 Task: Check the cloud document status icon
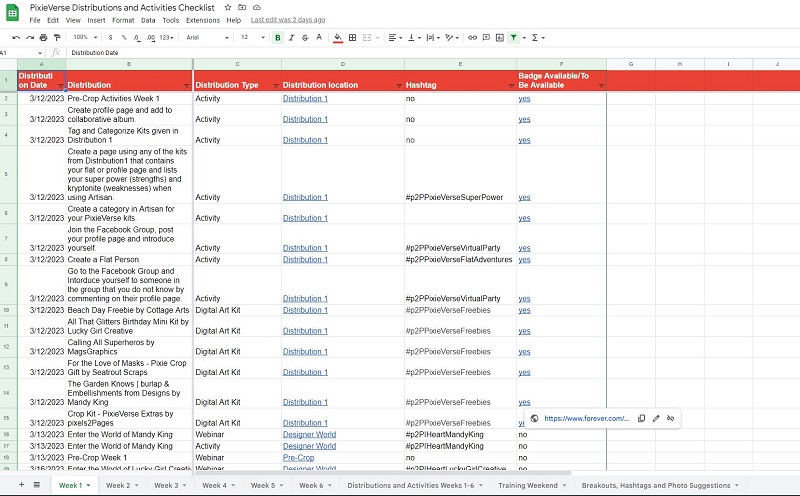pos(257,8)
